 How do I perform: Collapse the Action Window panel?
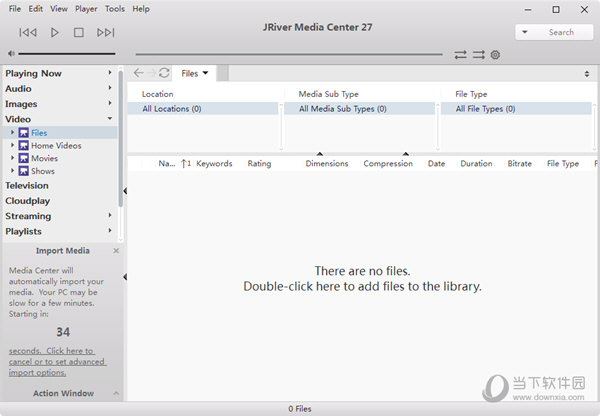pos(116,393)
